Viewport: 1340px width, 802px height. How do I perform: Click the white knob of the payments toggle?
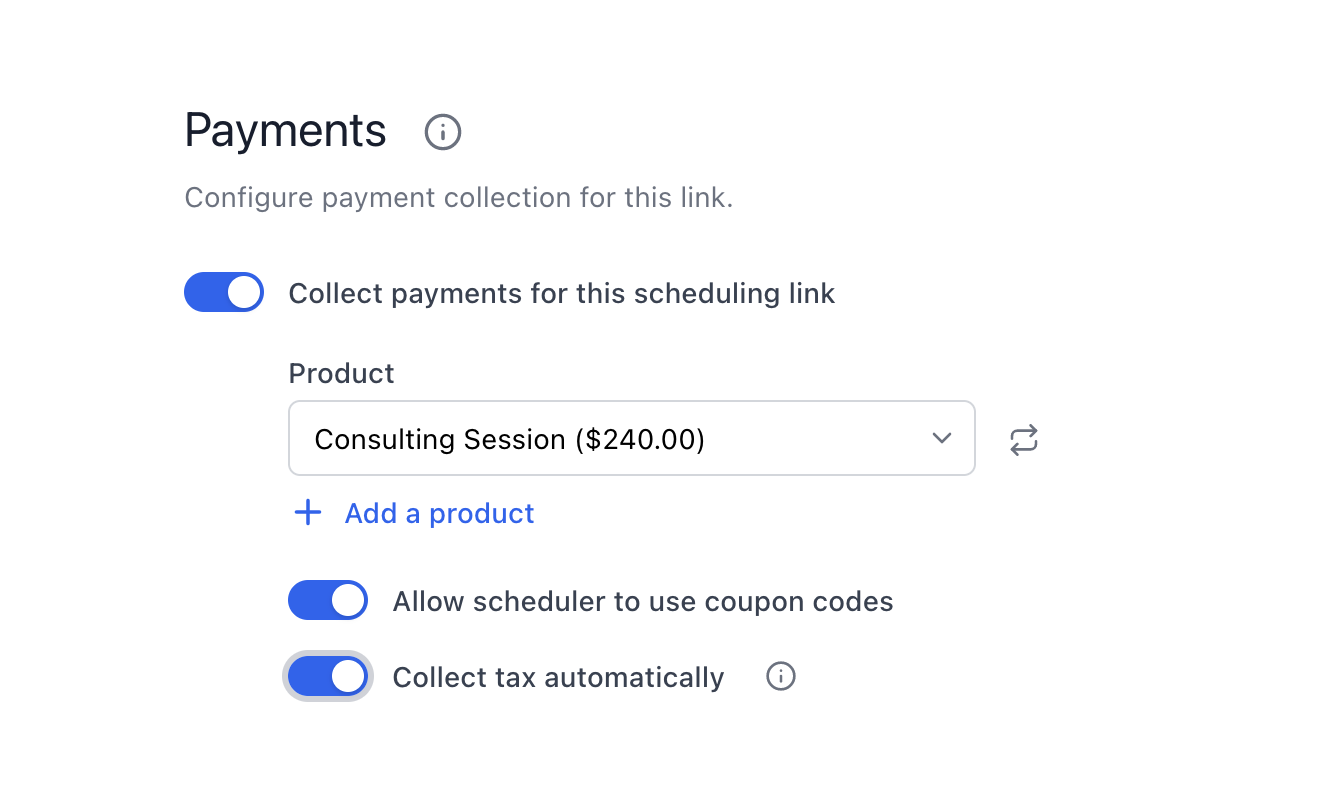(243, 293)
